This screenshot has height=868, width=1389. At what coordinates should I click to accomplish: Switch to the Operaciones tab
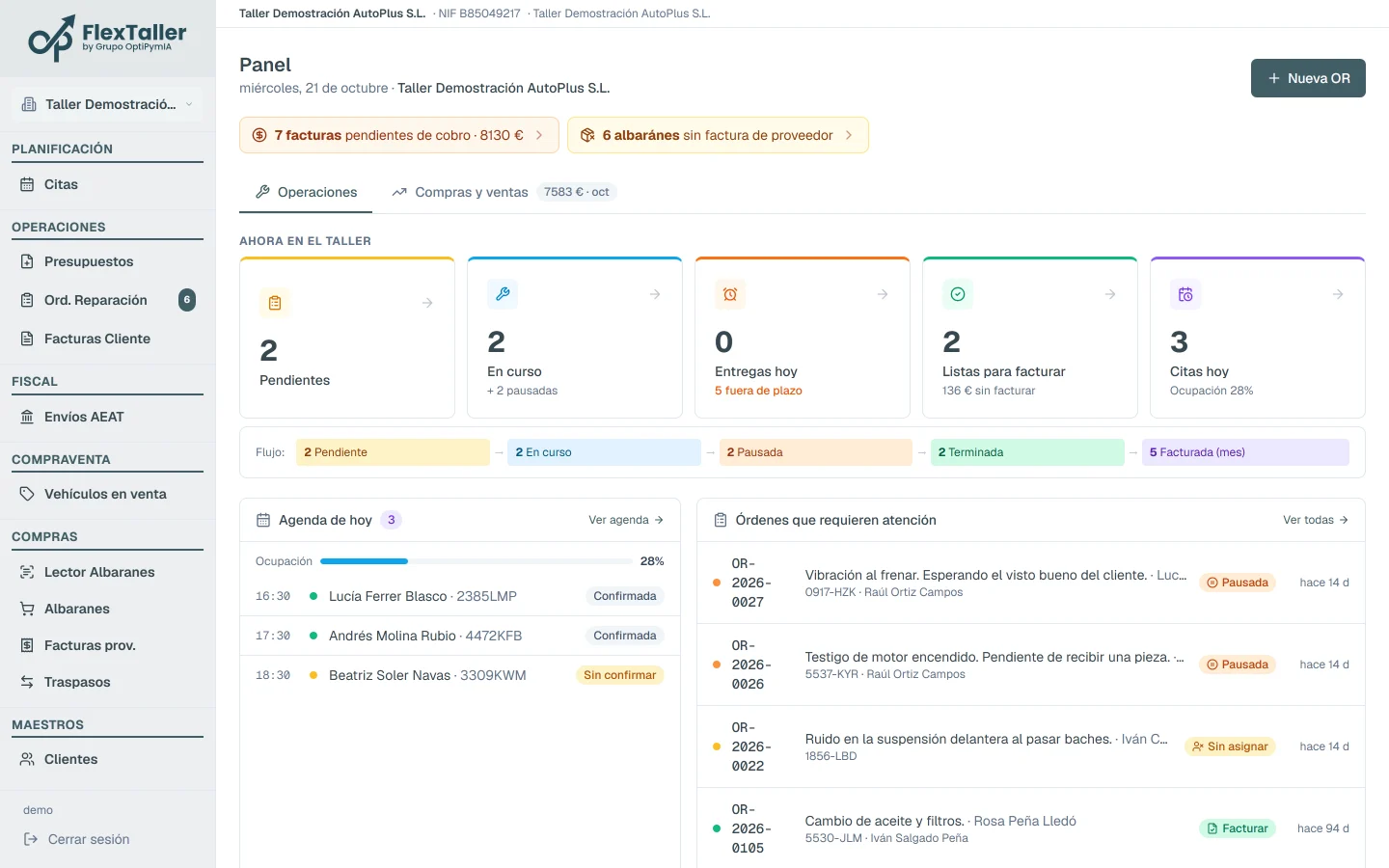(306, 192)
